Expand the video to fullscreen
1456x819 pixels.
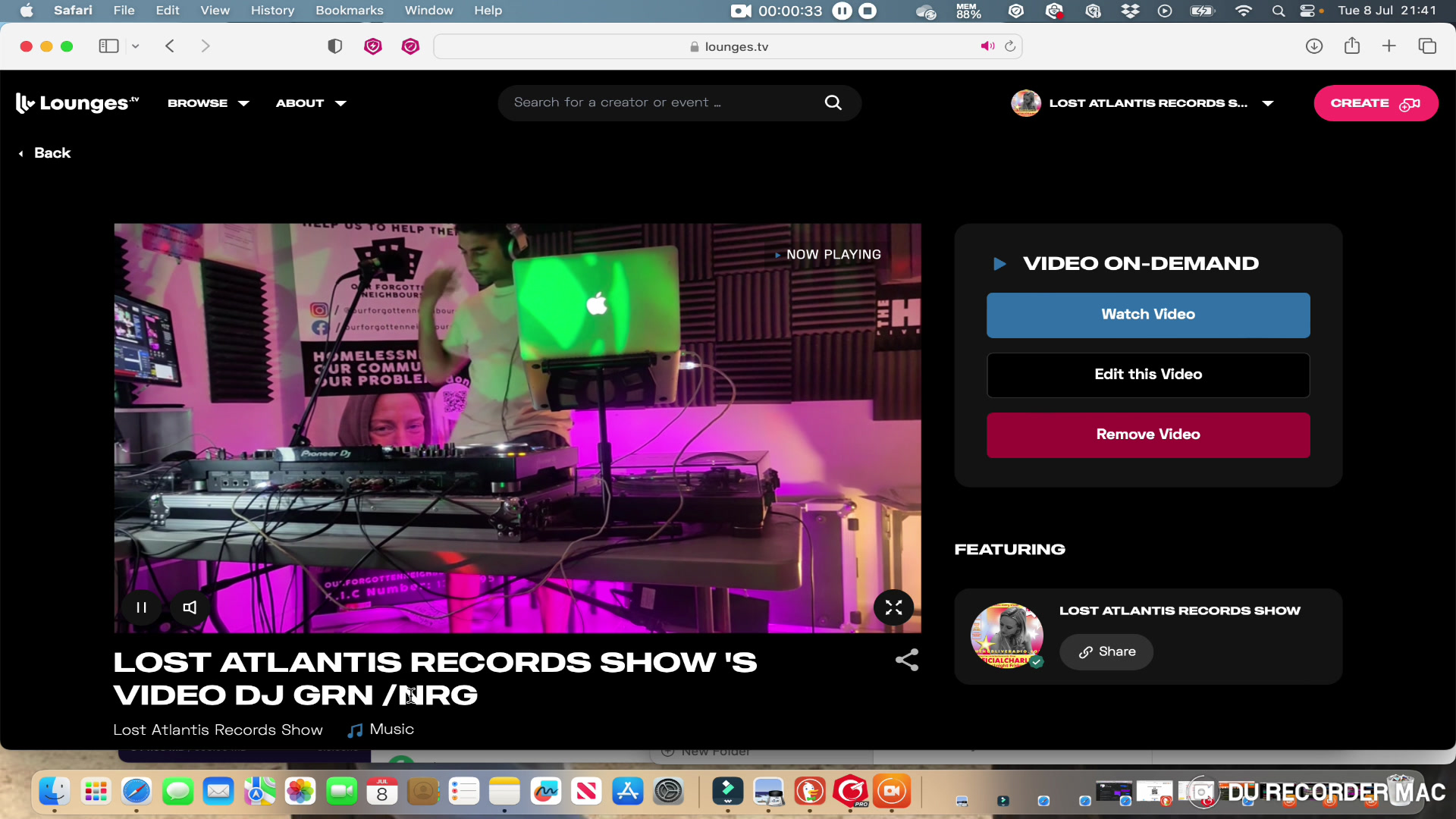tap(893, 607)
